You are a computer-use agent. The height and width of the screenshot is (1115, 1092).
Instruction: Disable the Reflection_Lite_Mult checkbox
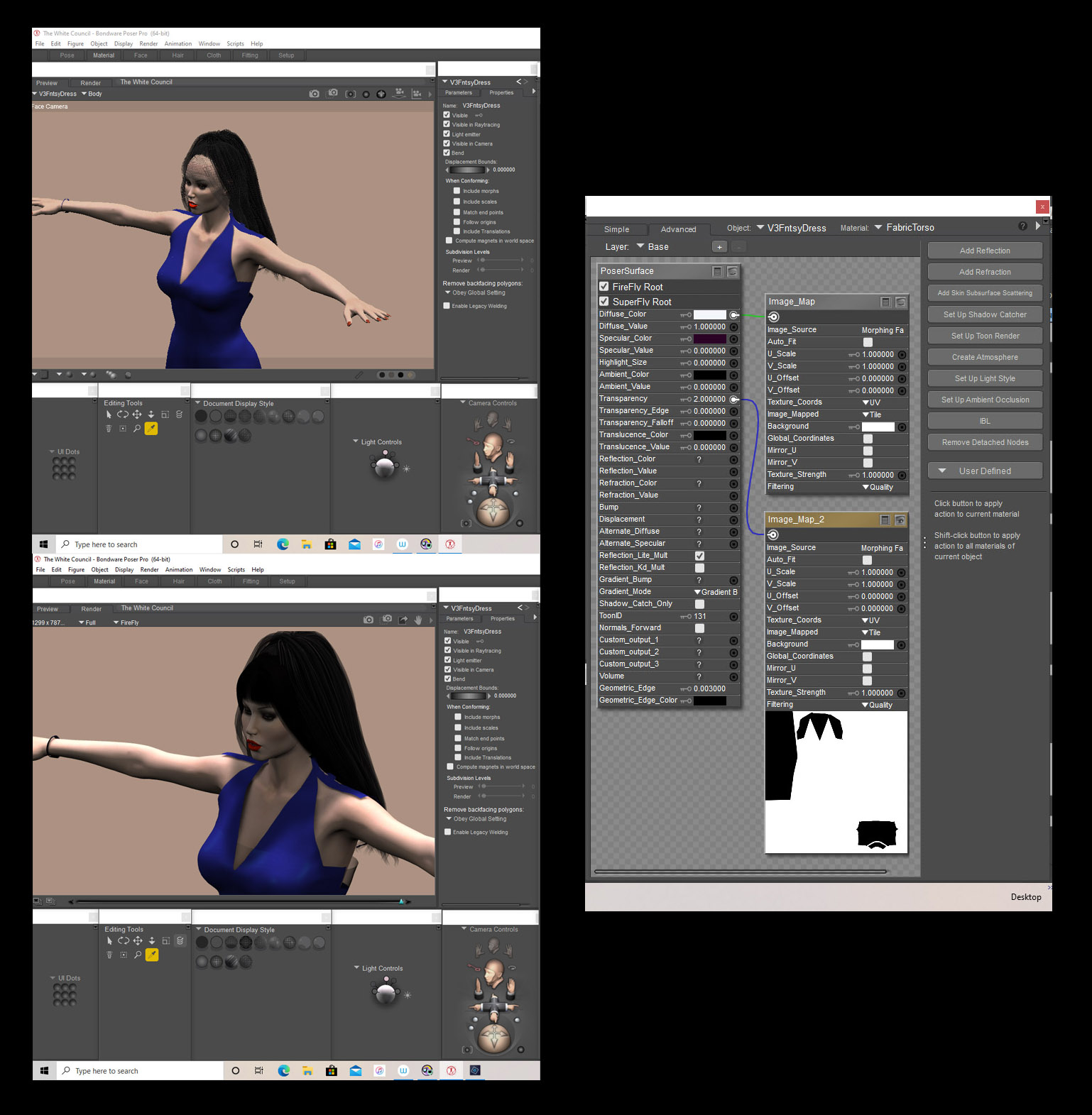(699, 556)
